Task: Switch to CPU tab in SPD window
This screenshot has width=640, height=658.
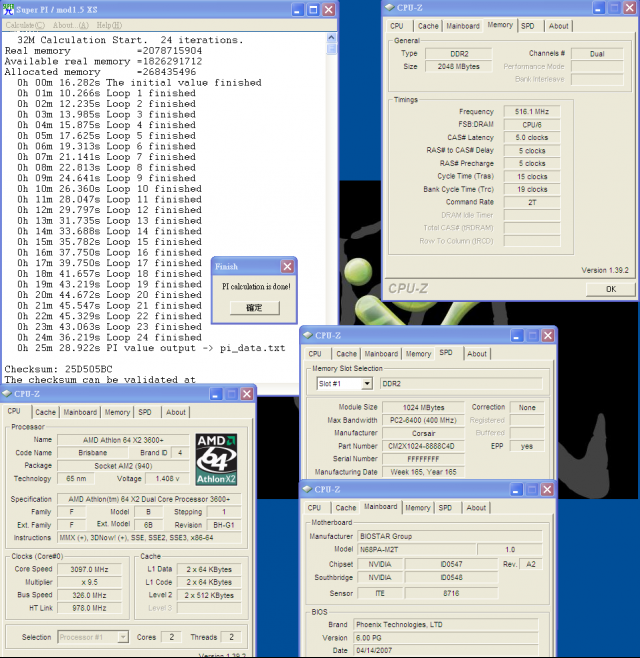Action: [315, 354]
